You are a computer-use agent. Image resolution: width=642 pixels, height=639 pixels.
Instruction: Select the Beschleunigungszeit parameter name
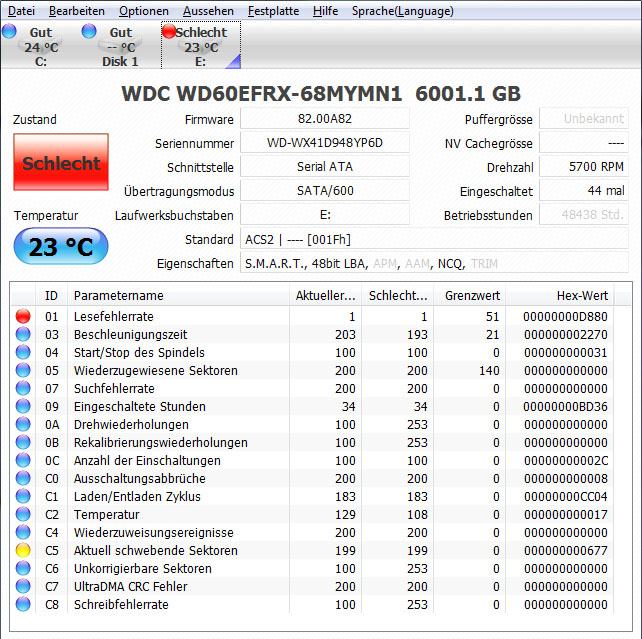[130, 334]
